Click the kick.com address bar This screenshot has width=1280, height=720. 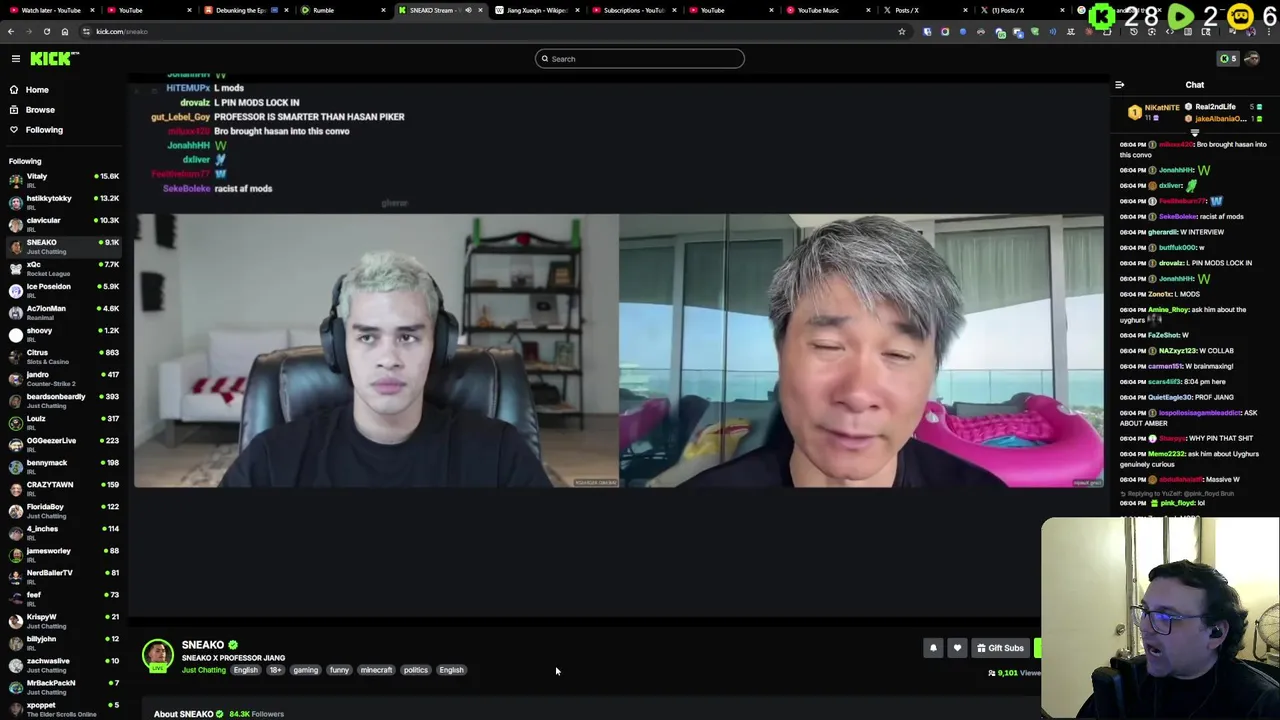point(490,32)
